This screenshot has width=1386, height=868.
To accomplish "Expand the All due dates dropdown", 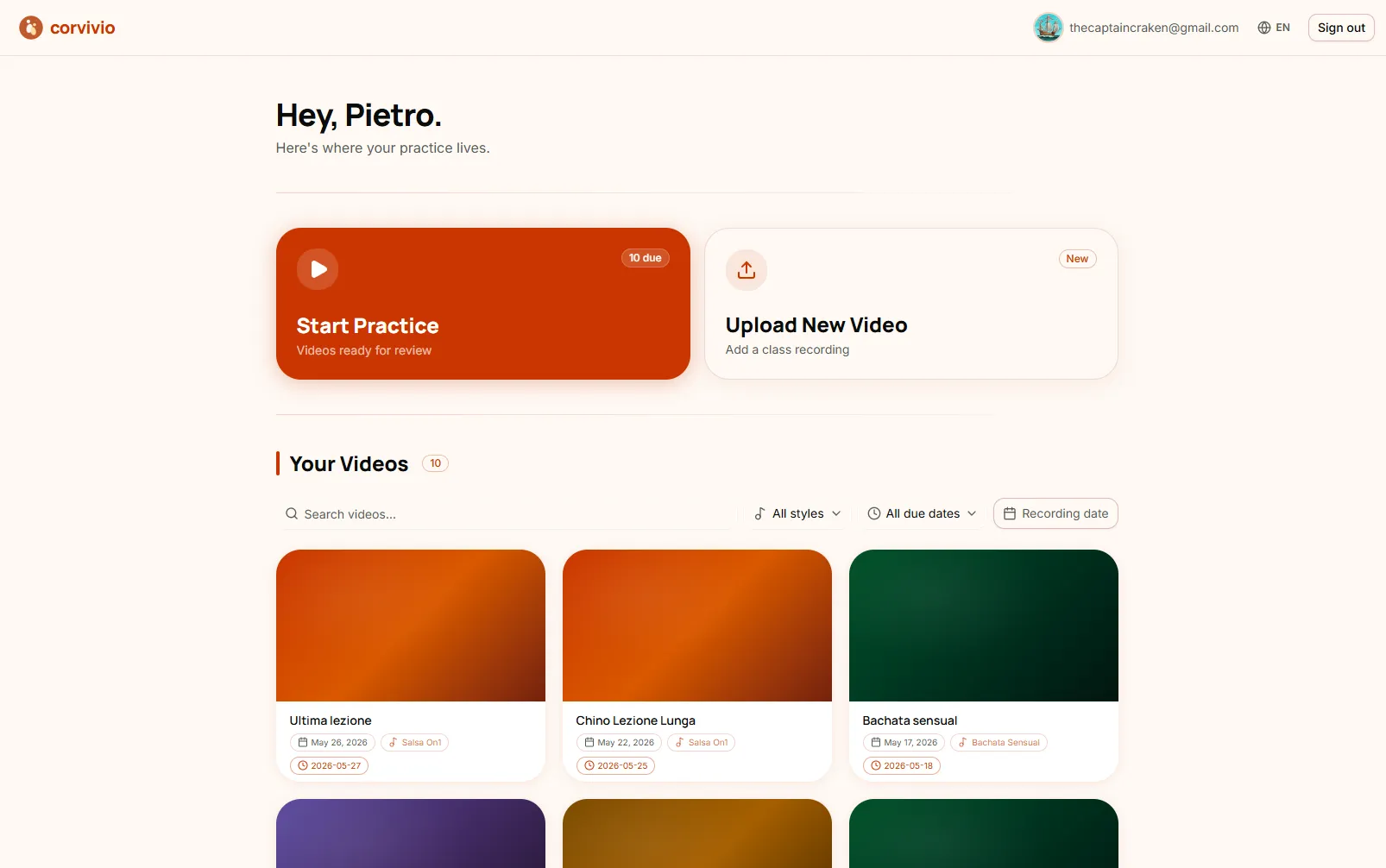I will click(922, 513).
